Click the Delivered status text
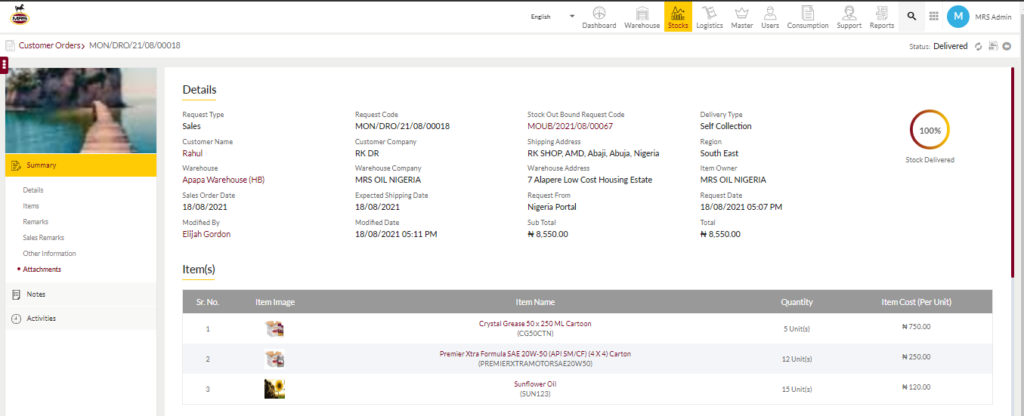 click(950, 46)
